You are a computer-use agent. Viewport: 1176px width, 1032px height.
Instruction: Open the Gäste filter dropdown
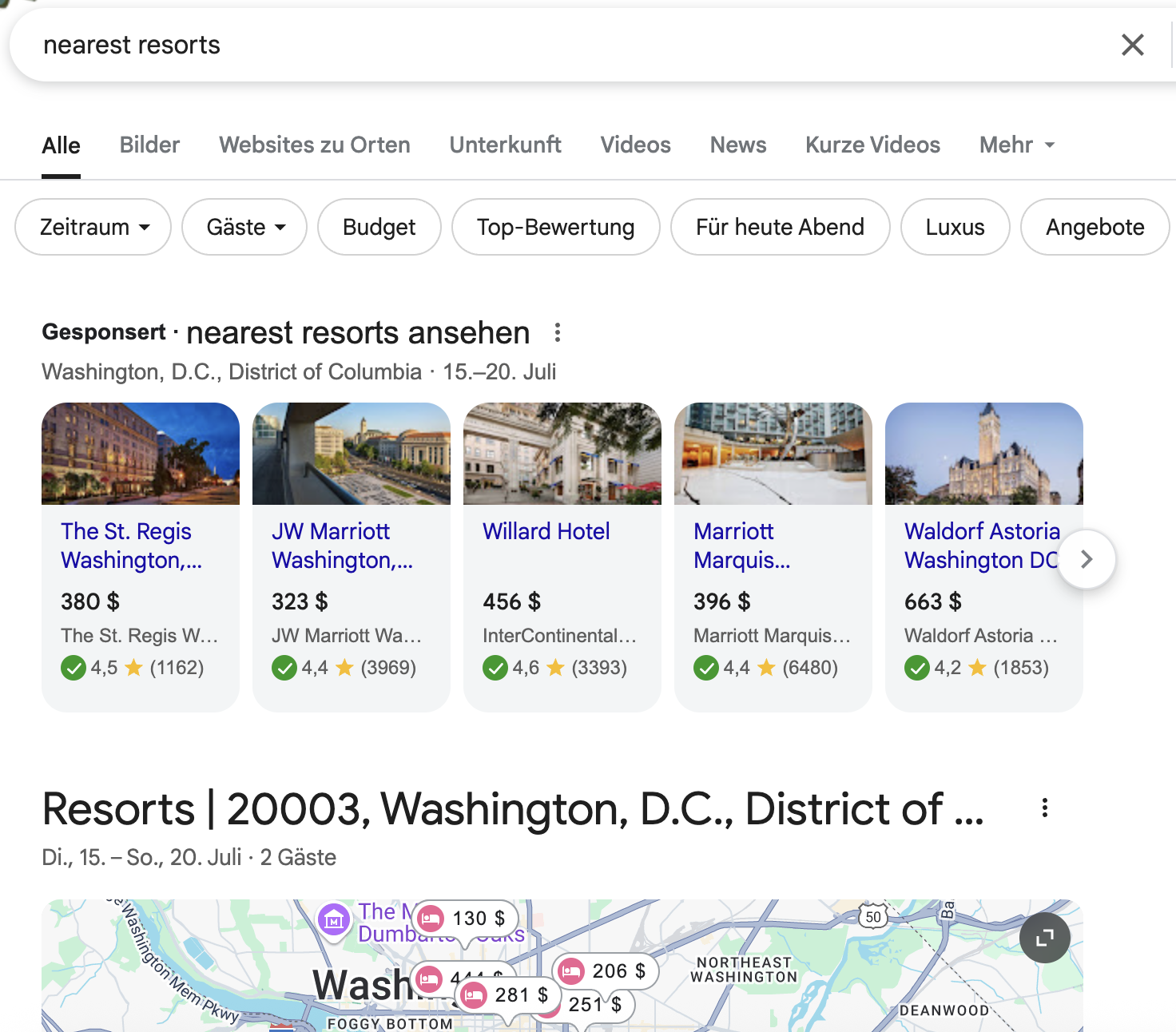pyautogui.click(x=244, y=227)
